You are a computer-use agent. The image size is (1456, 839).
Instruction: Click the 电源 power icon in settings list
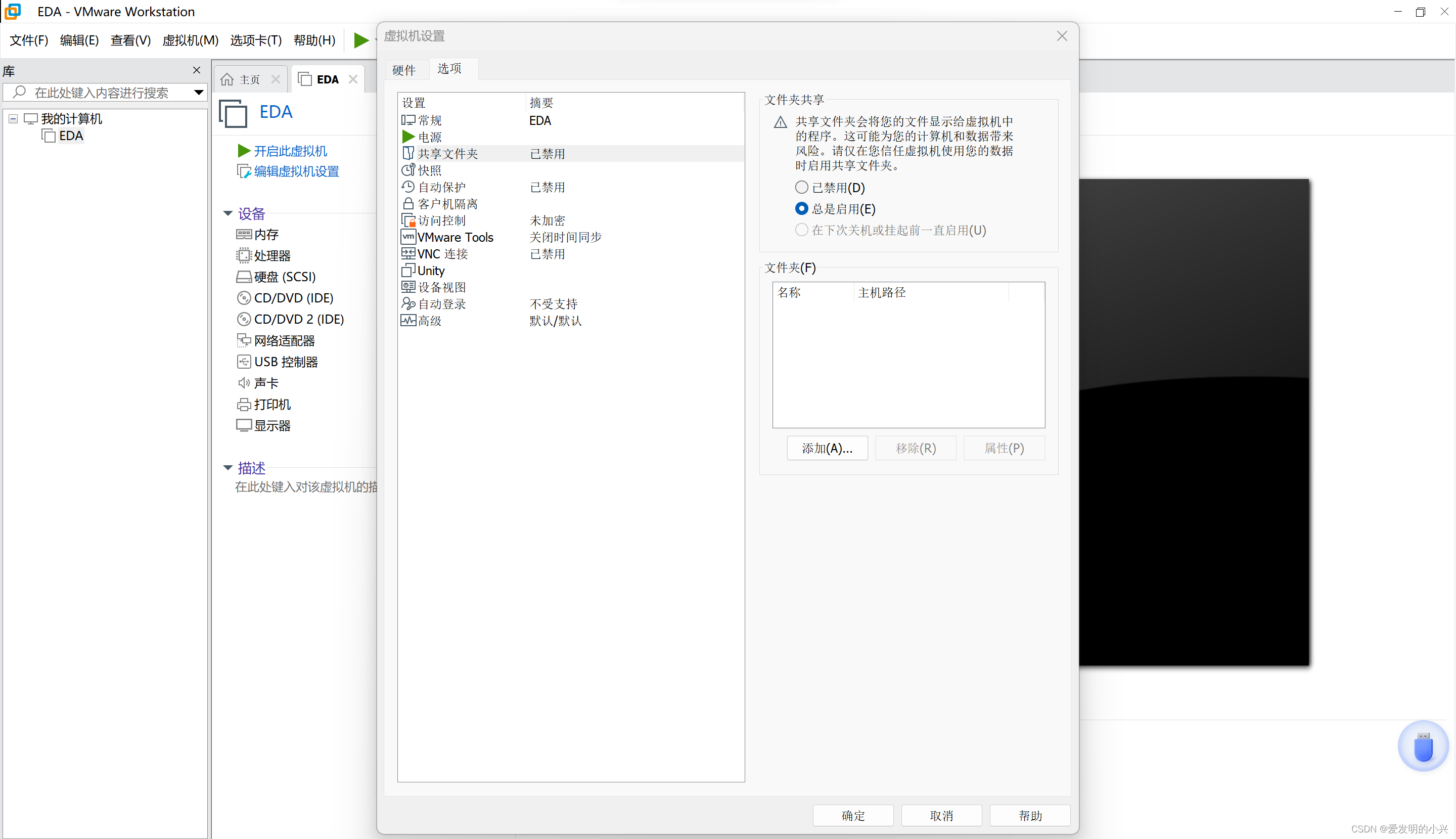(408, 137)
